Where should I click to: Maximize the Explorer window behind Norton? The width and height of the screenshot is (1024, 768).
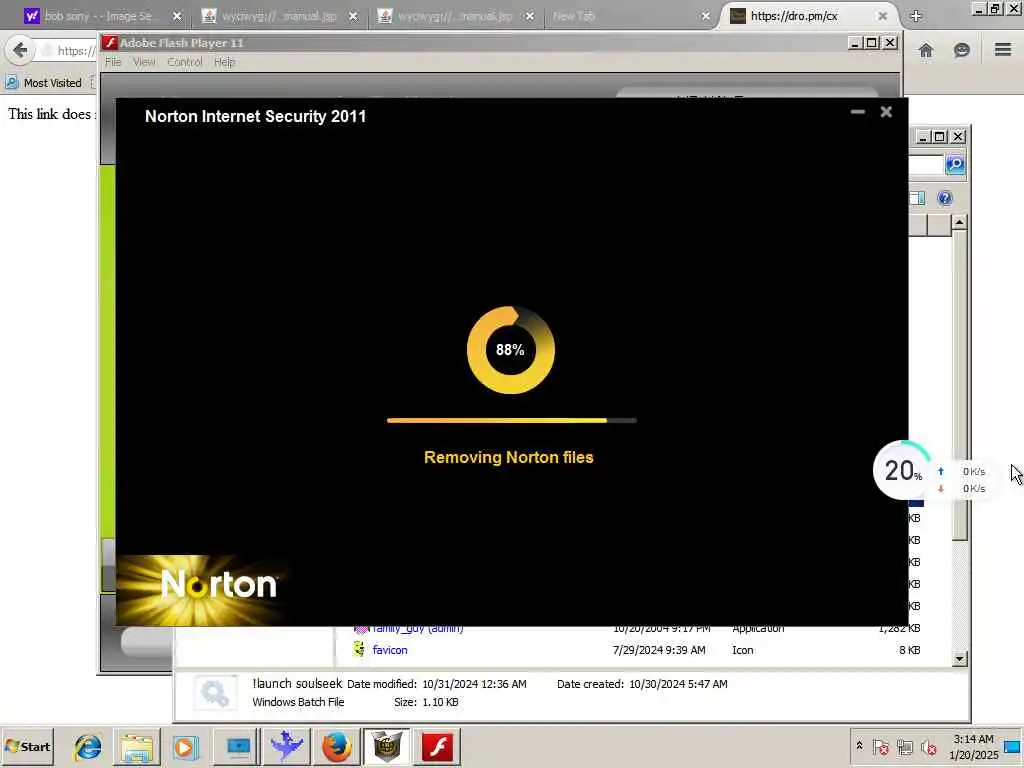coord(940,136)
